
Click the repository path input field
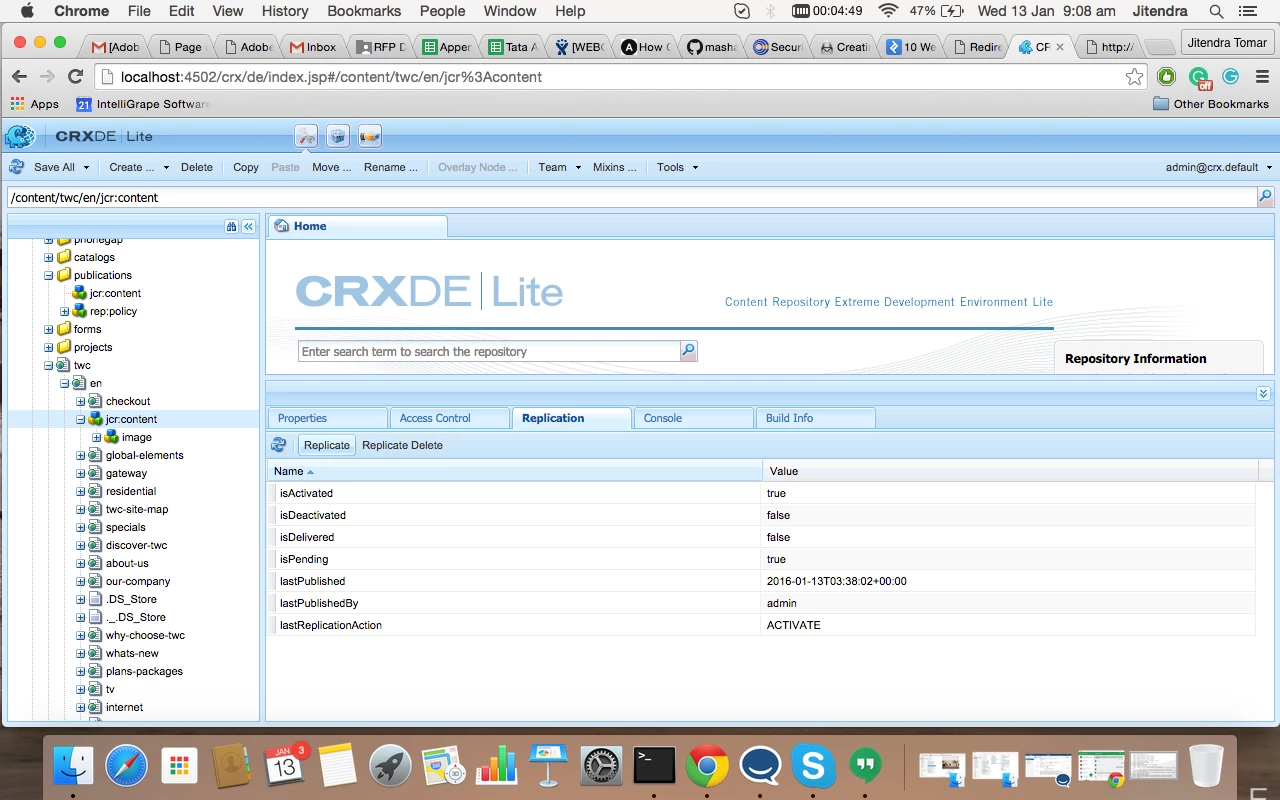click(631, 198)
